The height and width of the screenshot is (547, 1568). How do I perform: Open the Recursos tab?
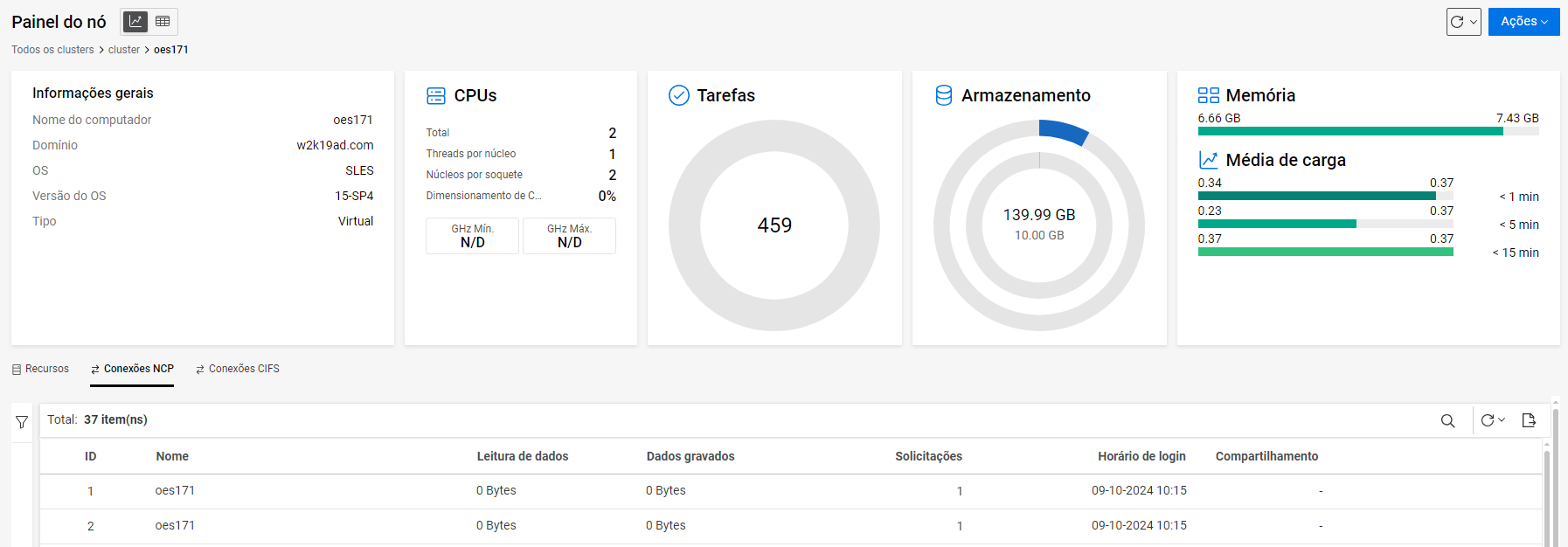(40, 369)
